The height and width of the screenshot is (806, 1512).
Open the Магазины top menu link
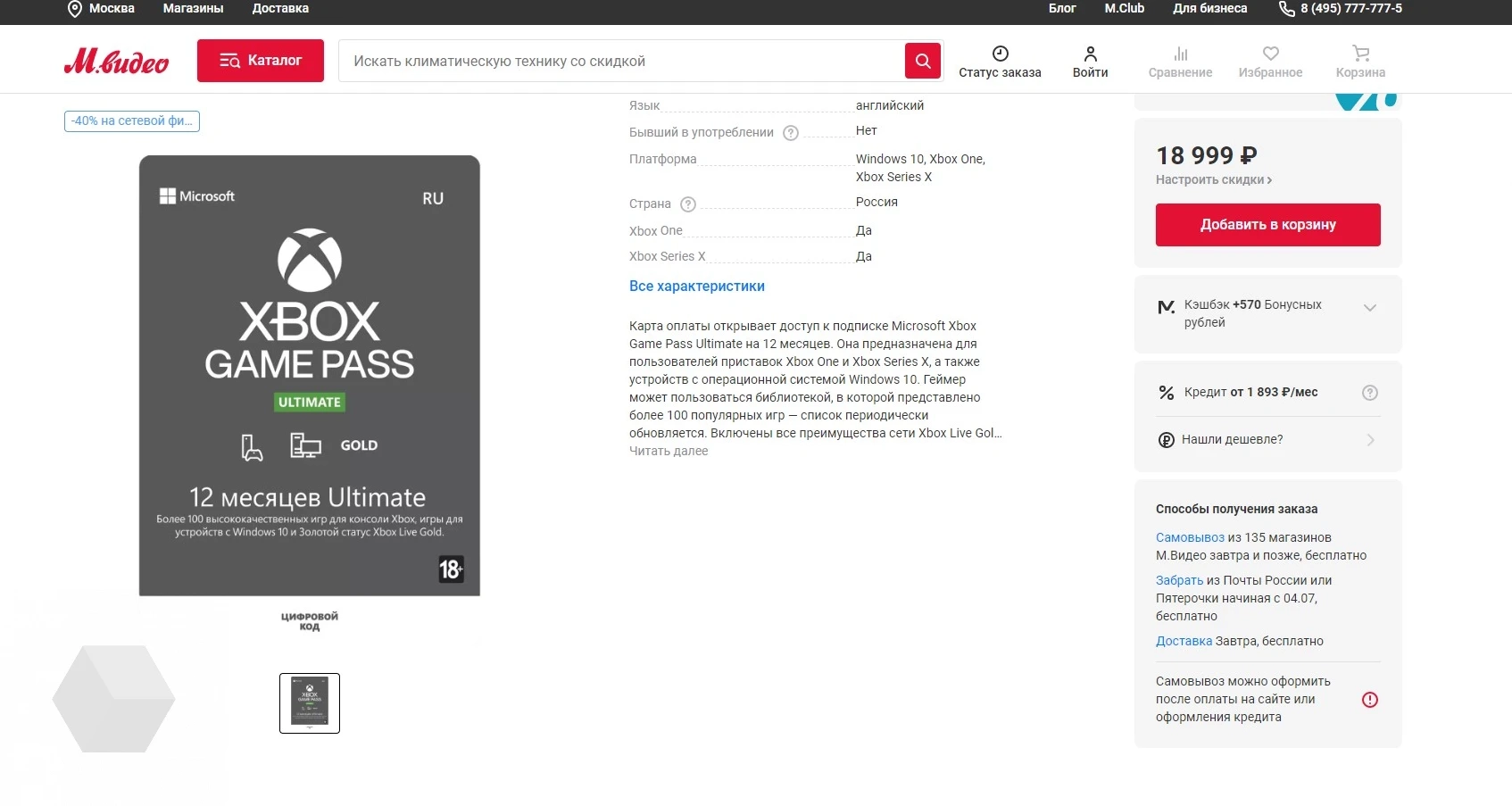[193, 8]
